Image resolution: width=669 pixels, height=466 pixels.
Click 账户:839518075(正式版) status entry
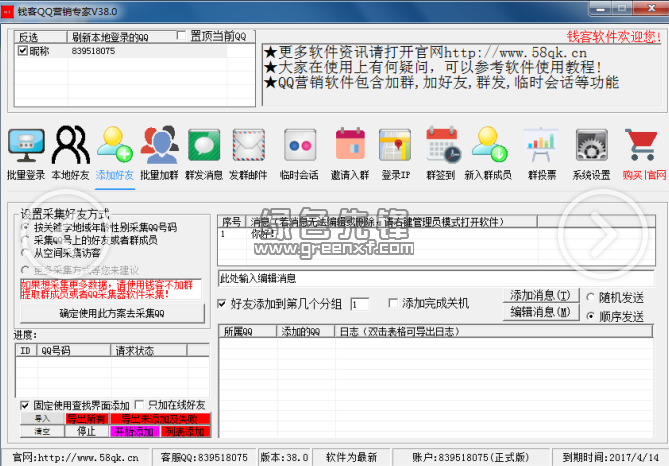pyautogui.click(x=471, y=457)
